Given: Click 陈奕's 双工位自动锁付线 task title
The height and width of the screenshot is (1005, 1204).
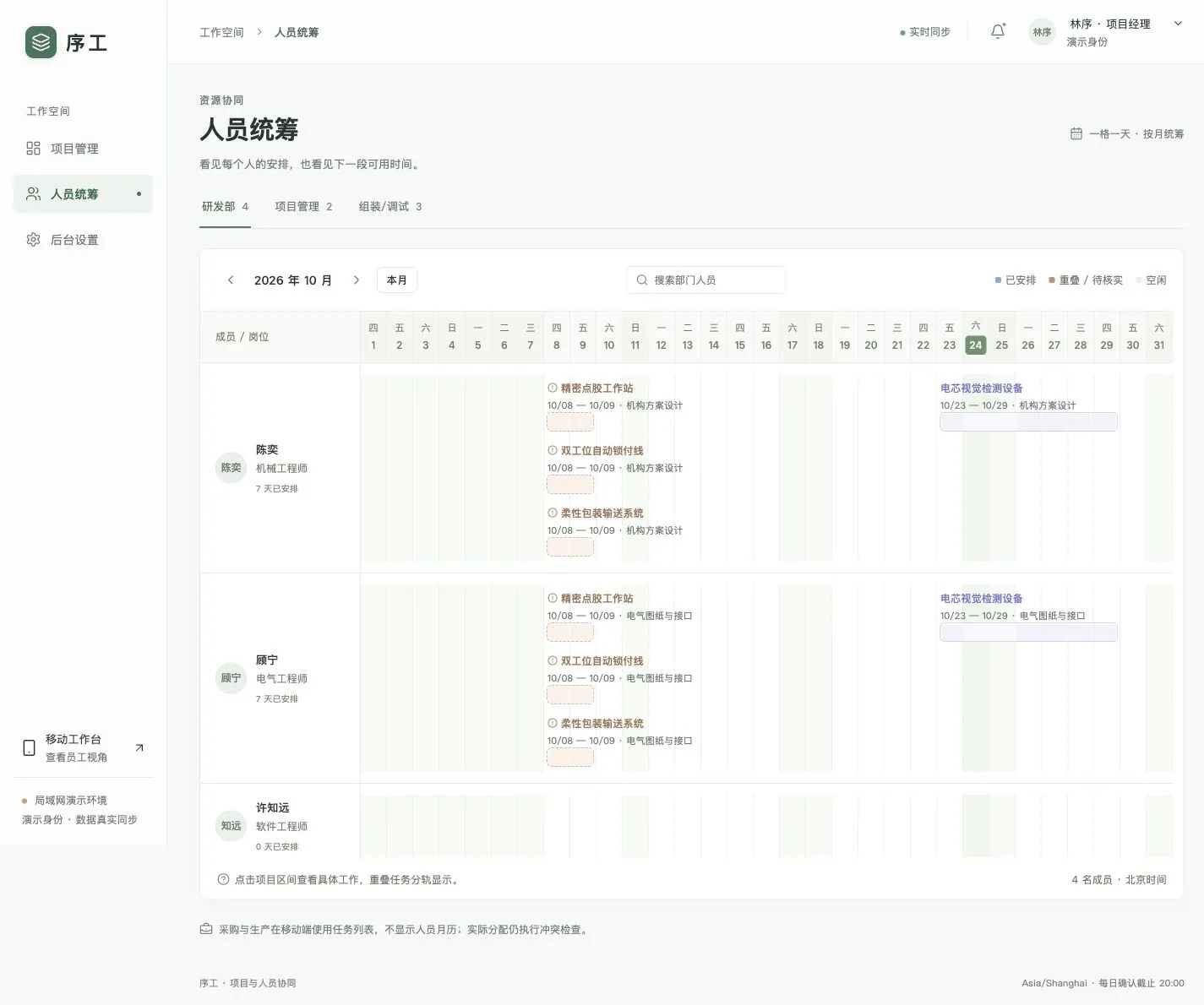Looking at the screenshot, I should point(602,451).
